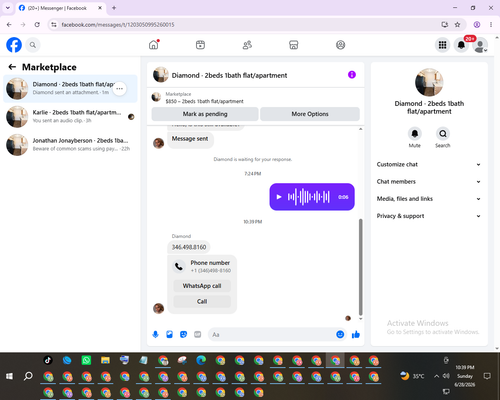Screen dimensions: 500x400
Task: Expand the Customize chat section
Action: pyautogui.click(x=429, y=164)
